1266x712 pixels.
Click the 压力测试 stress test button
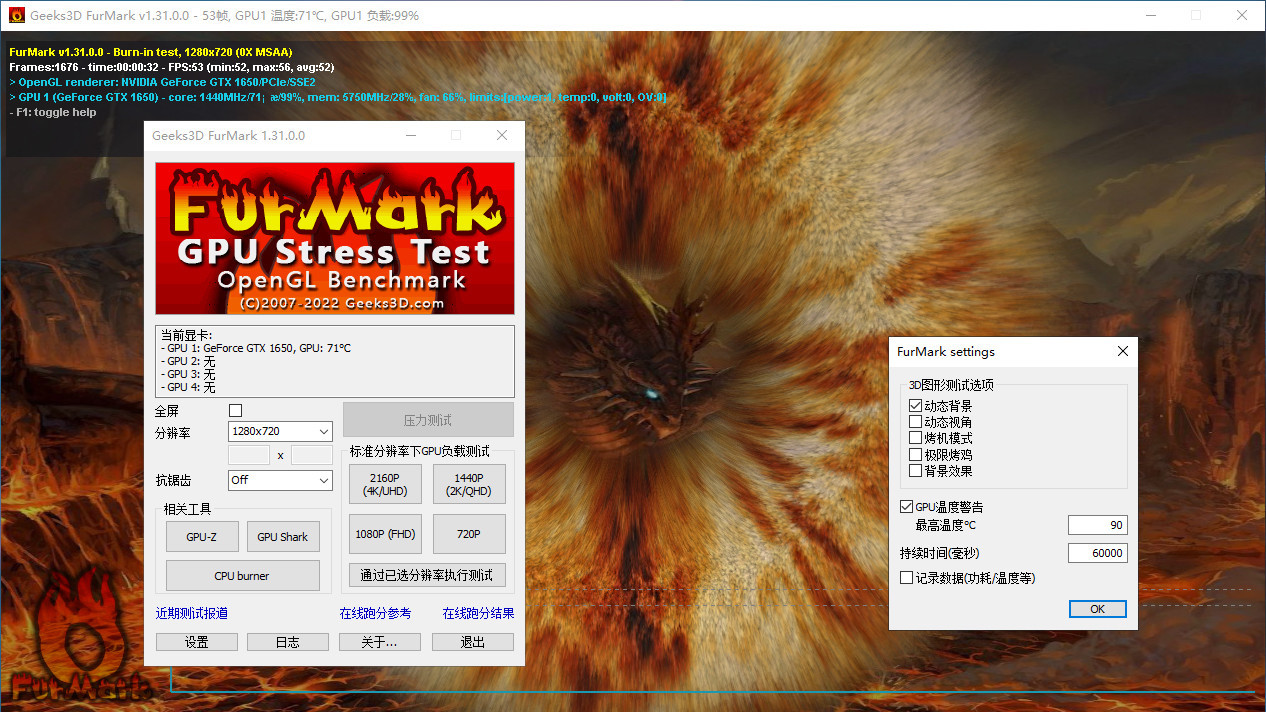(x=428, y=420)
